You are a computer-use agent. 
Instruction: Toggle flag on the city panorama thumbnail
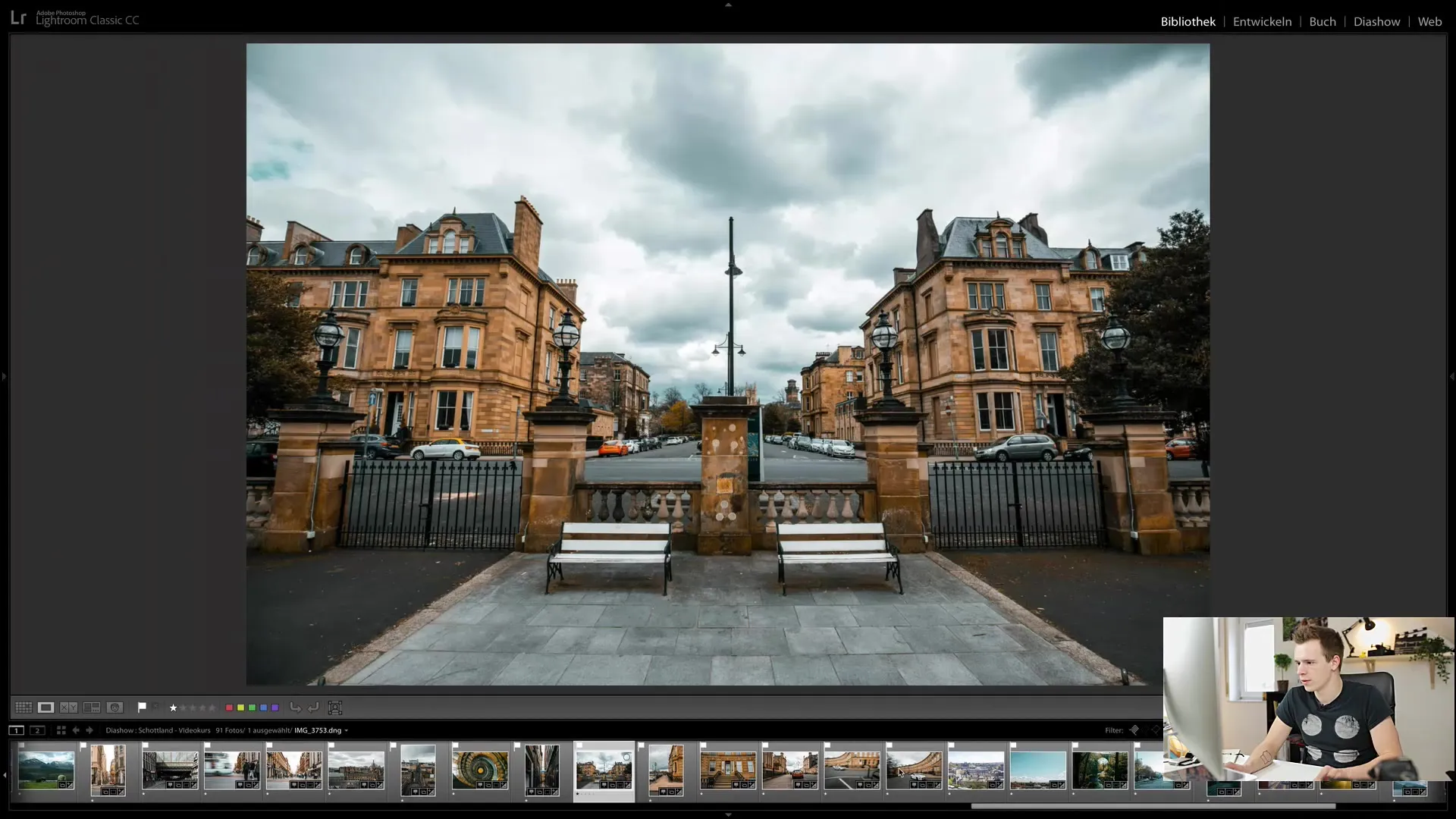tap(951, 745)
